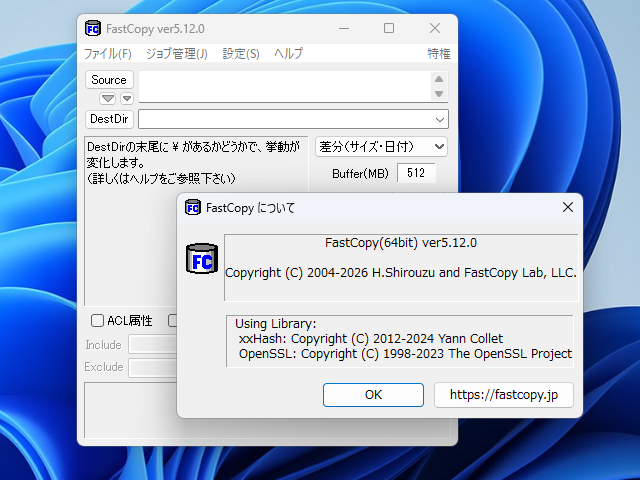Screen dimensions: 640x480
Task: Click the DestDirの末尾に help text
Action: coord(194,162)
